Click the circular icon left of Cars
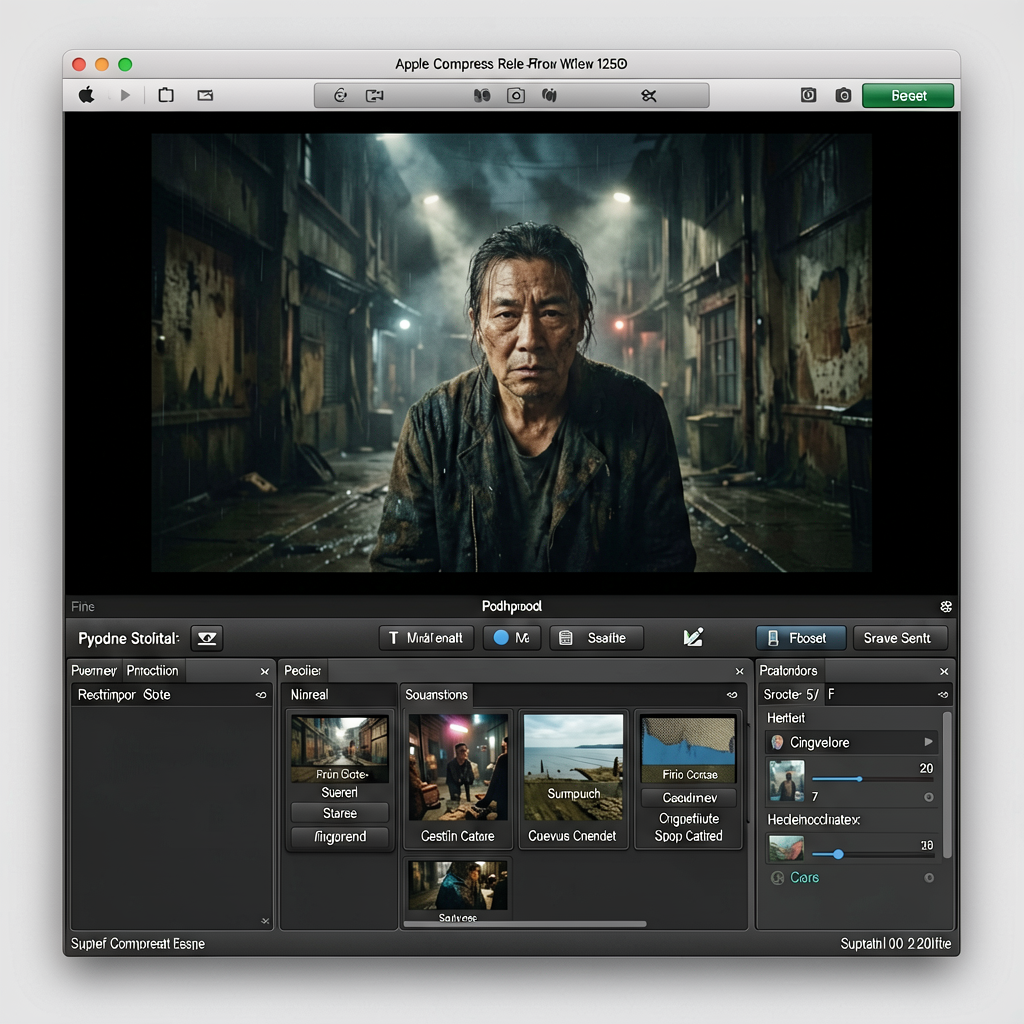 (777, 878)
